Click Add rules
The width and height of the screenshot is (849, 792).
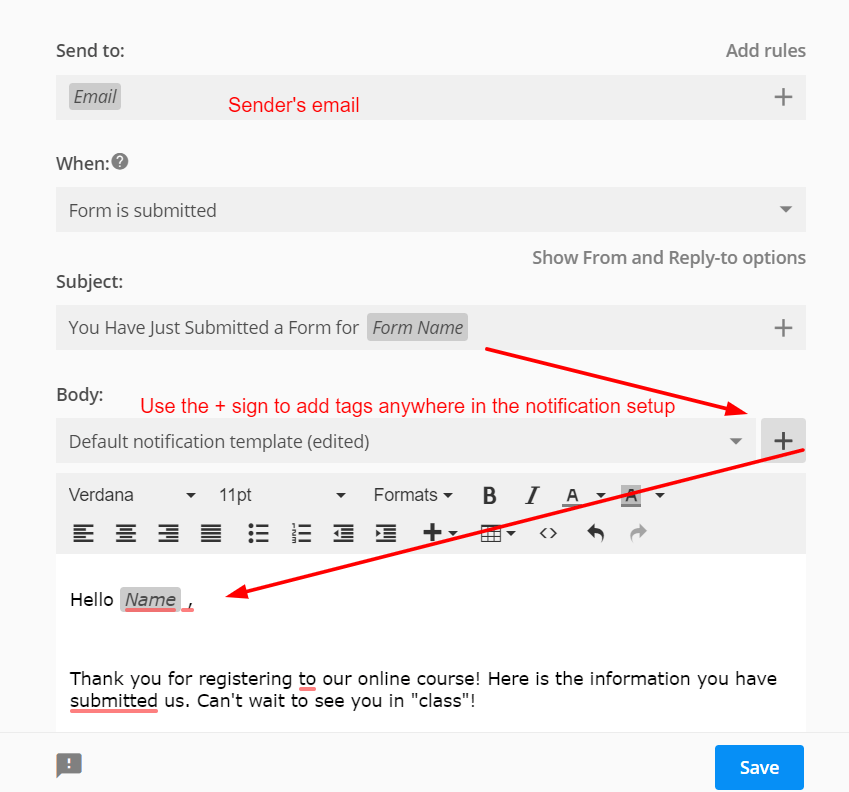click(766, 50)
